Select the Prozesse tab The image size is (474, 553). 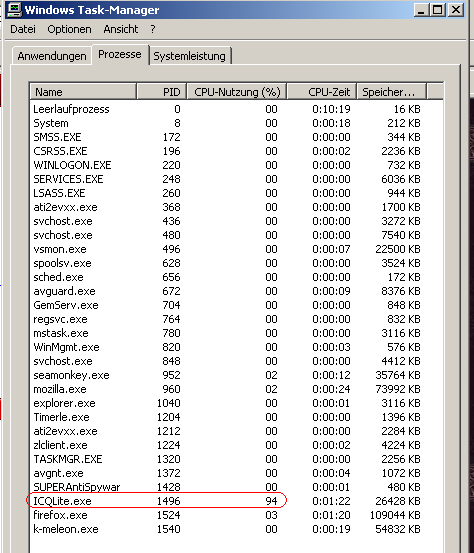tap(120, 54)
